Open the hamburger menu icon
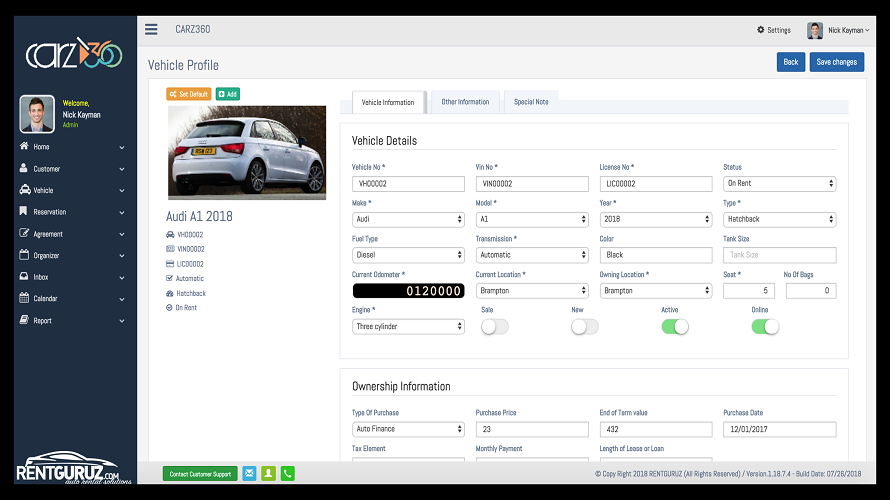Screen dimensions: 890x500 tap(151, 30)
